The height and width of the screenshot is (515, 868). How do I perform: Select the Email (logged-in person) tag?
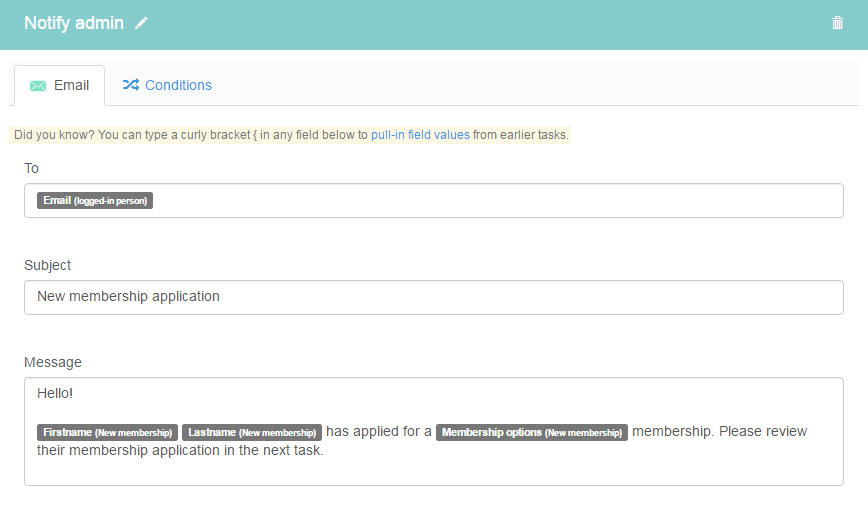pyautogui.click(x=95, y=200)
